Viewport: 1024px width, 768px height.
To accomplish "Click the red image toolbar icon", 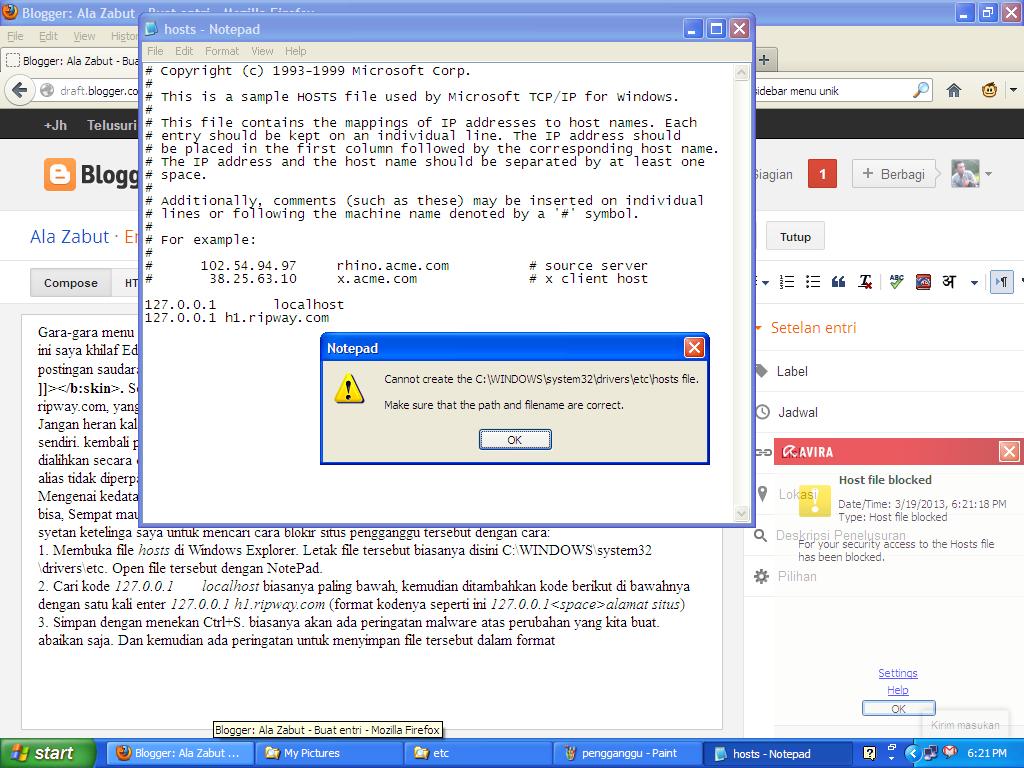I will [x=923, y=282].
